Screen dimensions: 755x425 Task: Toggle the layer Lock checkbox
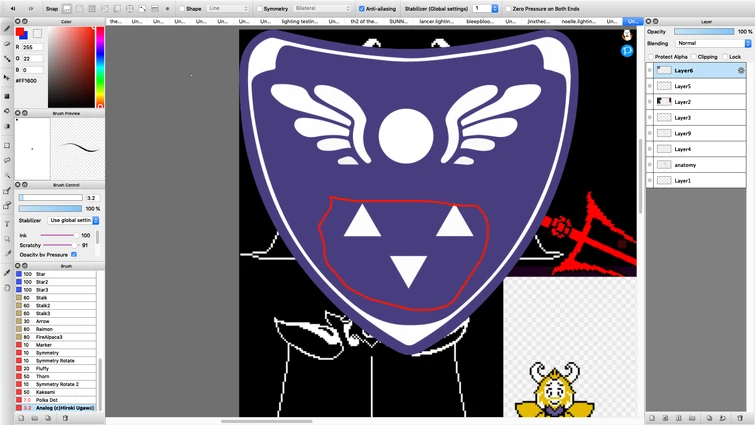point(725,57)
